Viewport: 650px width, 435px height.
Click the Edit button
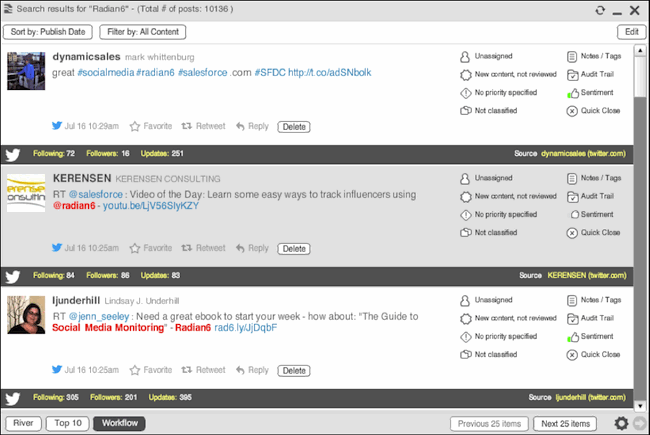[631, 32]
